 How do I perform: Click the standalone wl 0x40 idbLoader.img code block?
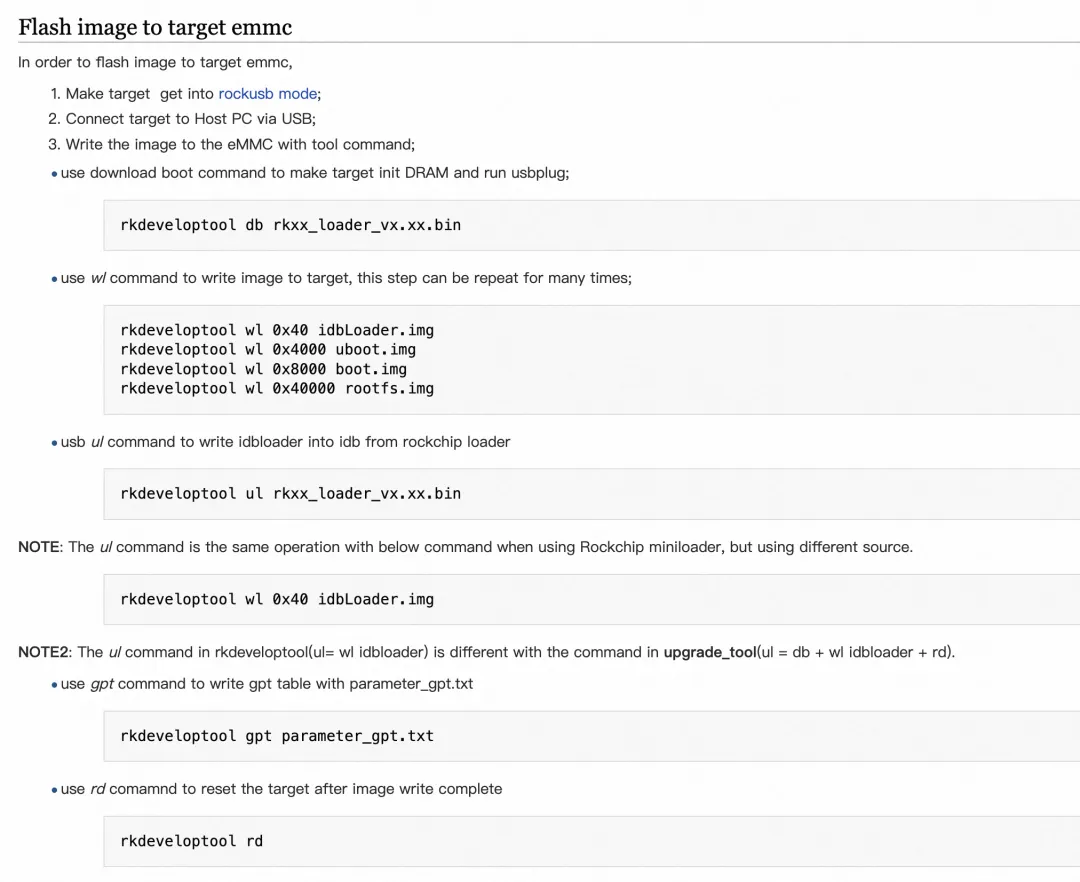277,599
